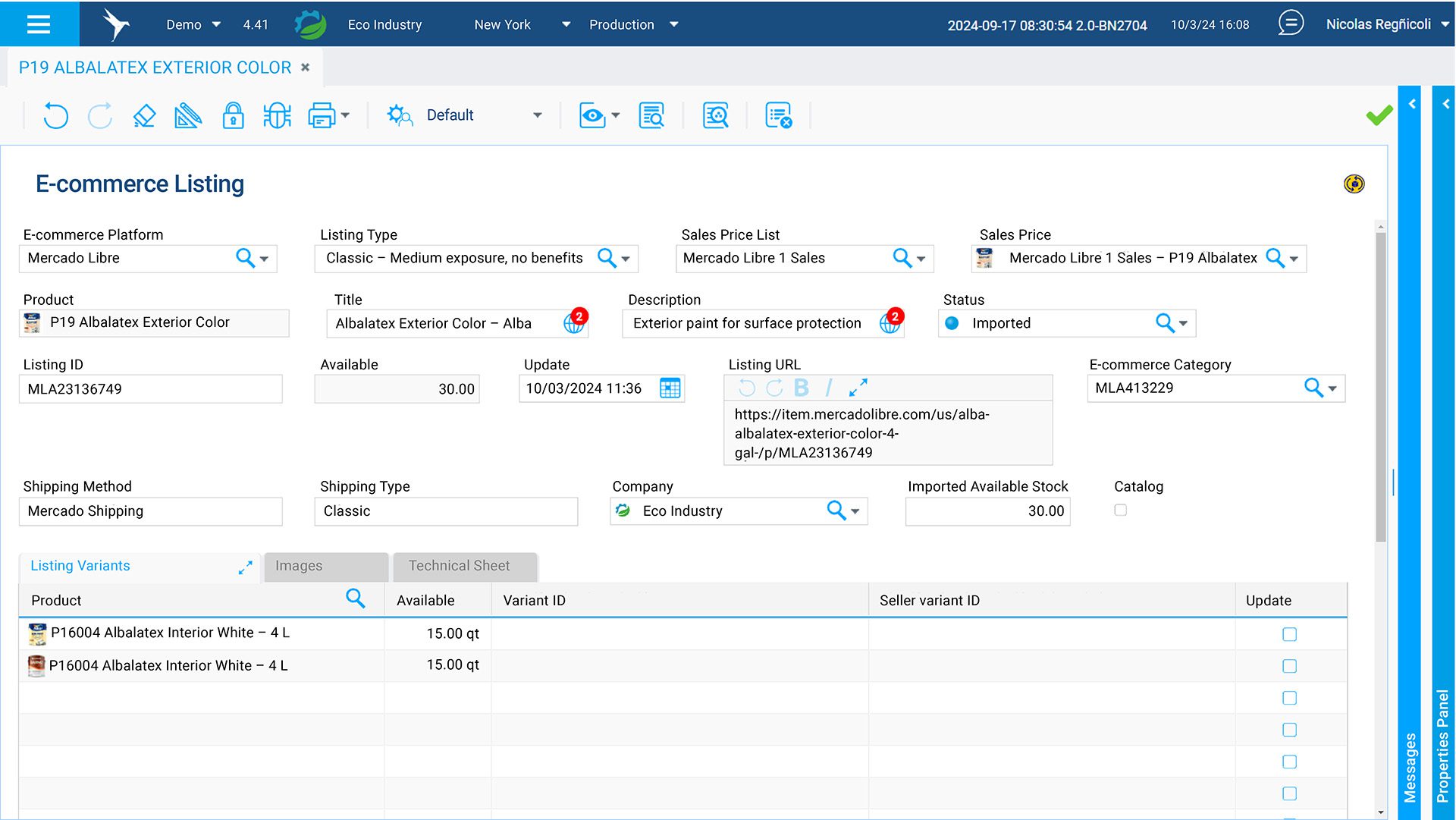Click the undo arrow in toolbar
This screenshot has height=820, width=1456.
55,115
